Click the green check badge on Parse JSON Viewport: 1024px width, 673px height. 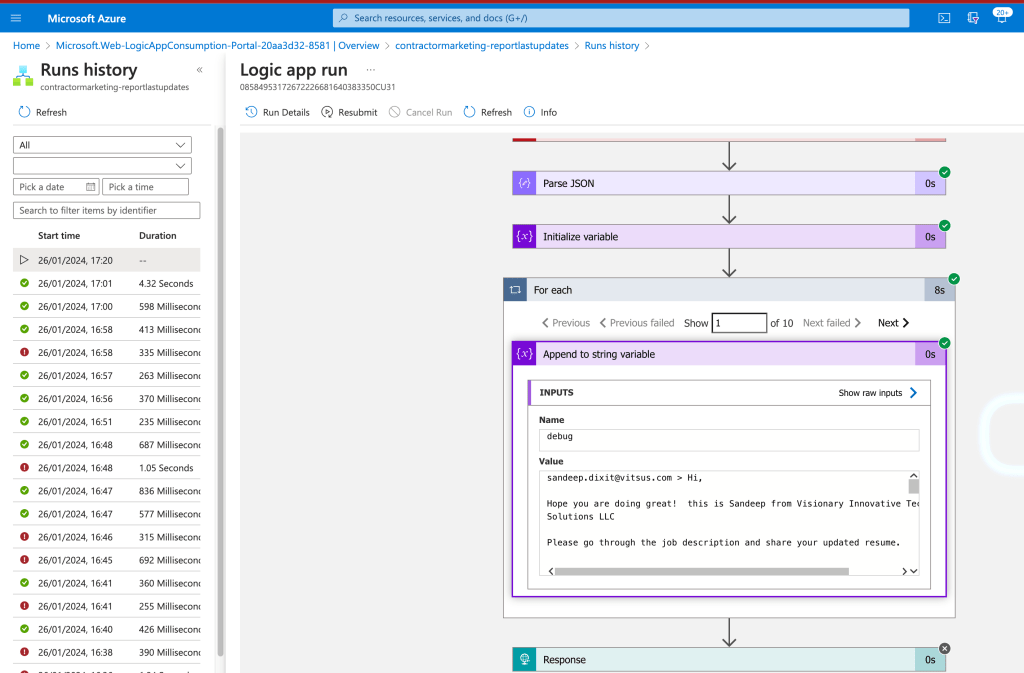[x=944, y=172]
